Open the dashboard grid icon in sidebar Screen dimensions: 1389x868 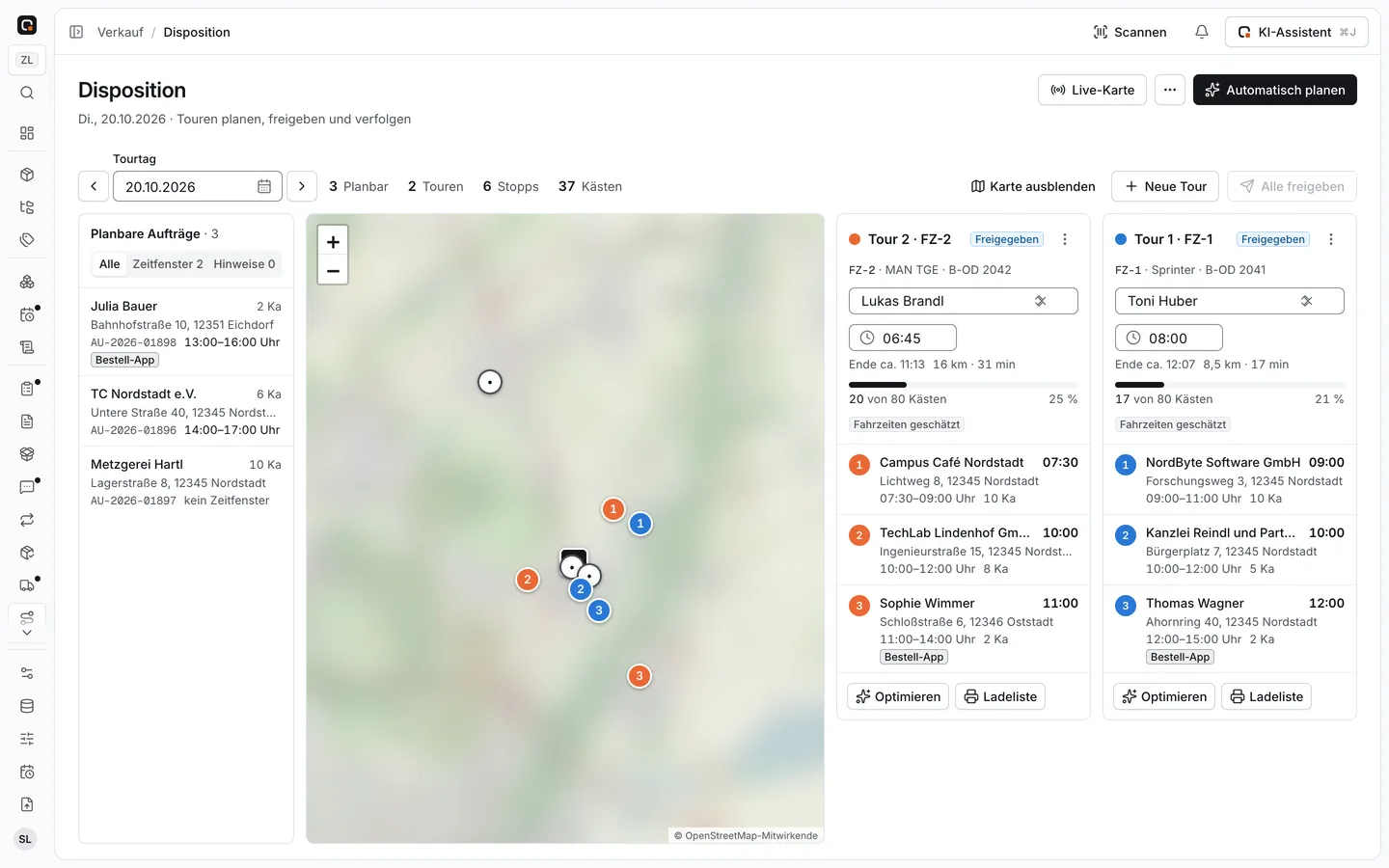click(x=27, y=133)
